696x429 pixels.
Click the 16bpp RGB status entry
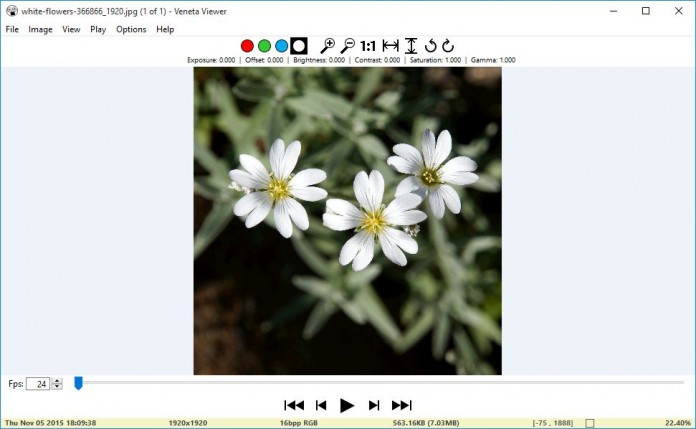pyautogui.click(x=299, y=423)
